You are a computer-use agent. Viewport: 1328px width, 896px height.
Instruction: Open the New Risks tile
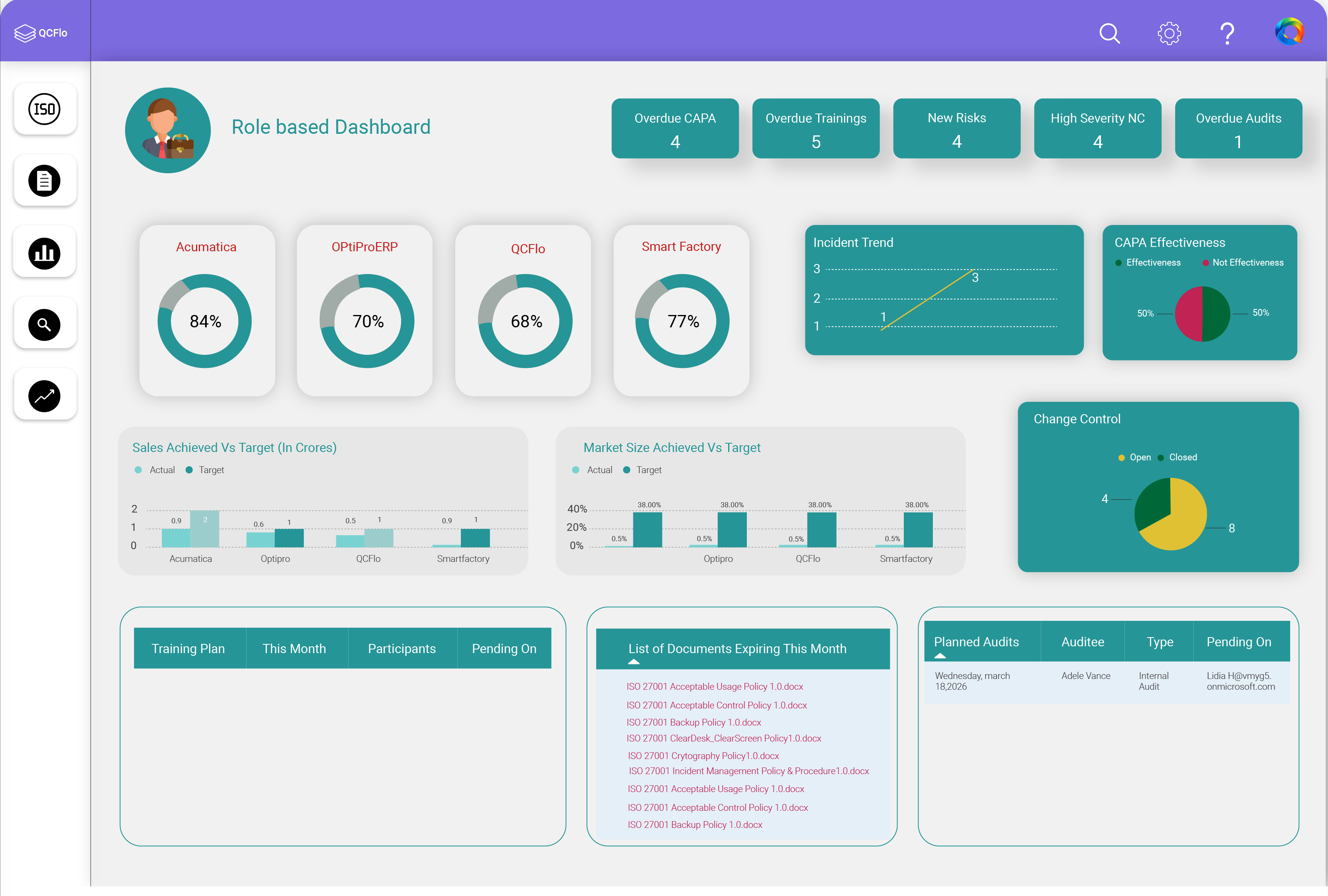957,129
